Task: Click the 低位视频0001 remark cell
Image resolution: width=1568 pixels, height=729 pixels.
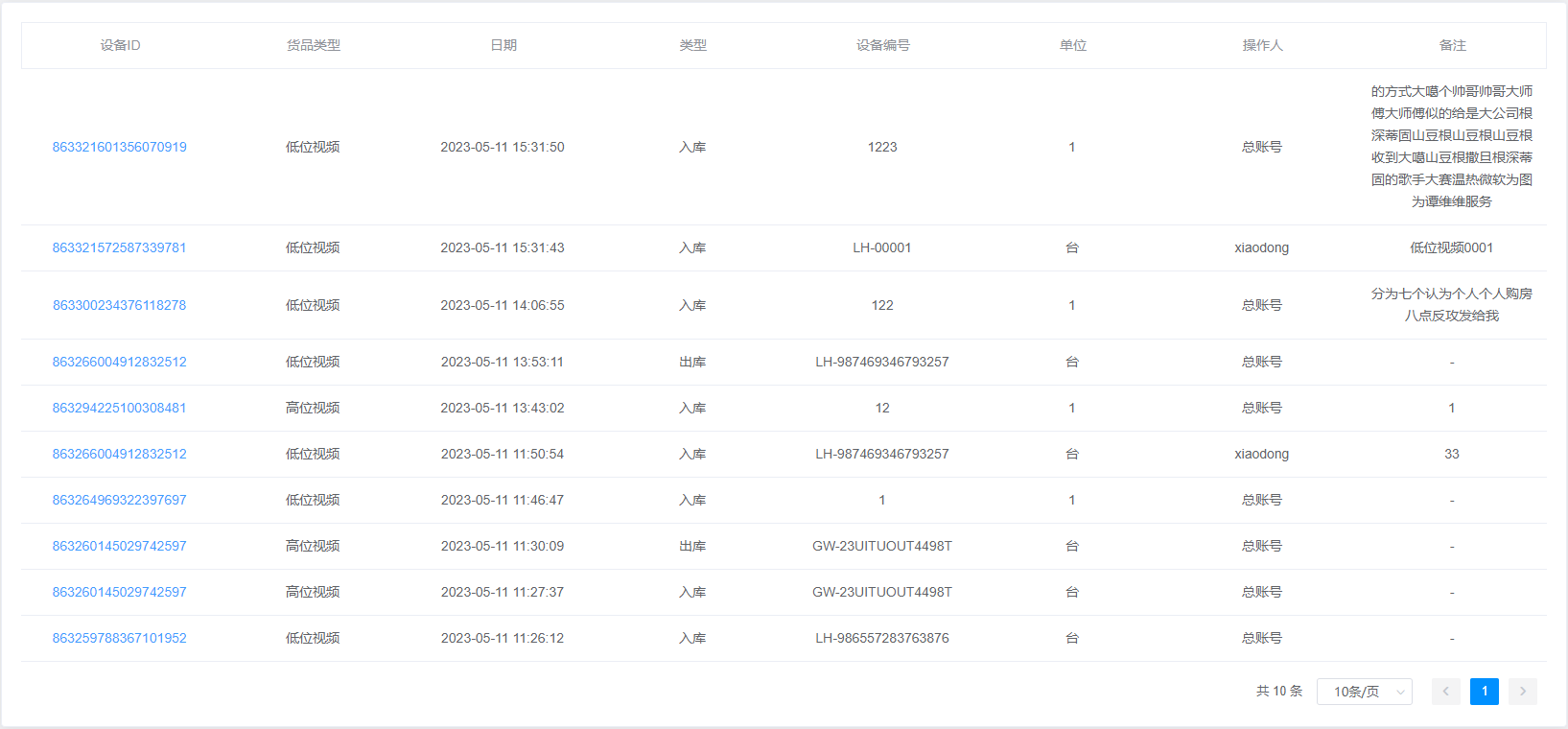Action: (1451, 247)
